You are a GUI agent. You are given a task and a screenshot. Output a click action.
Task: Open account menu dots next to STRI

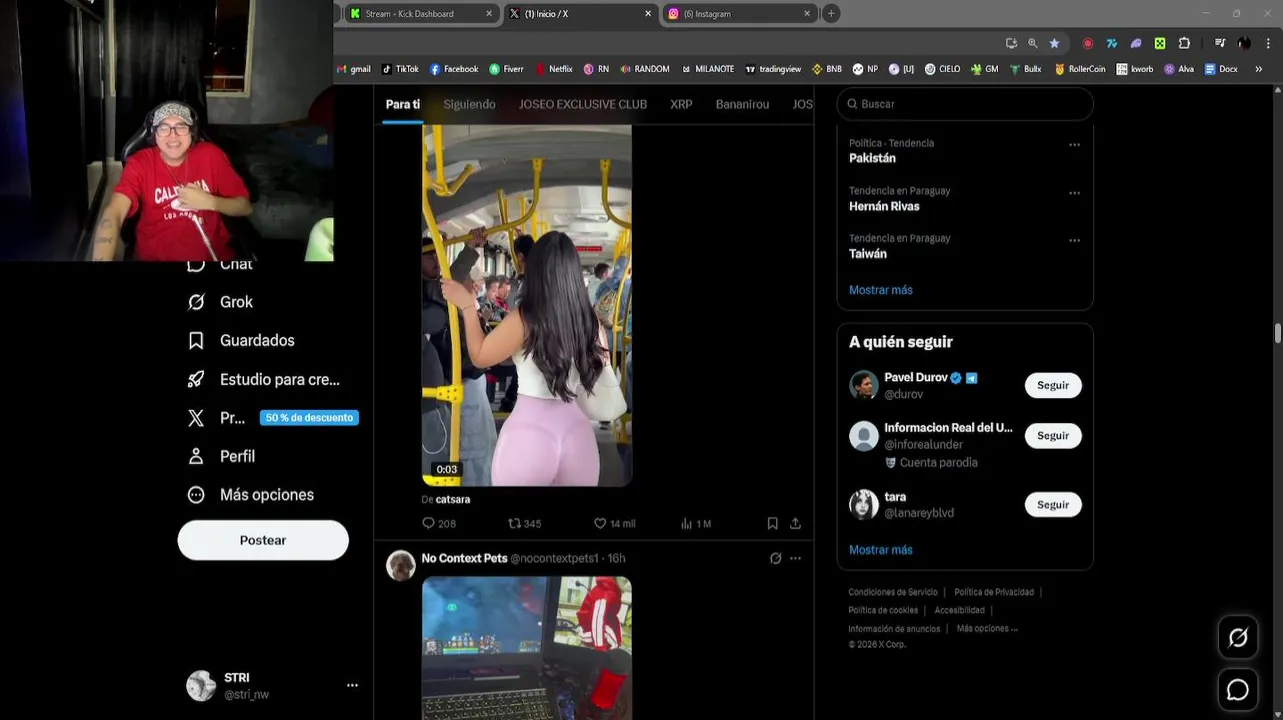click(352, 686)
